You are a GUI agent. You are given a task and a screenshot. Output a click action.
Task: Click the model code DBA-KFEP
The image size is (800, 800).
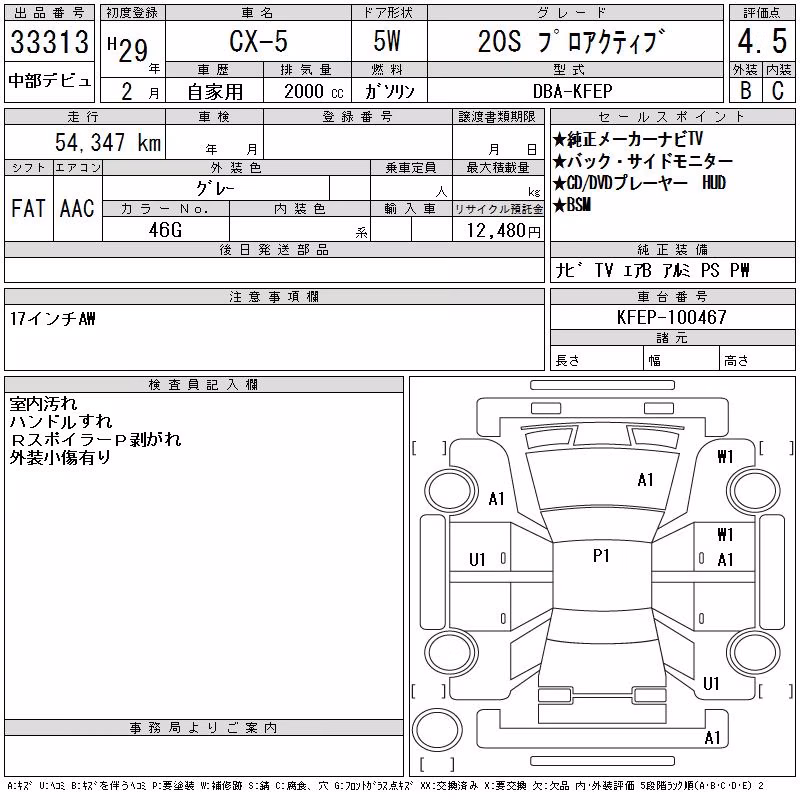[572, 91]
